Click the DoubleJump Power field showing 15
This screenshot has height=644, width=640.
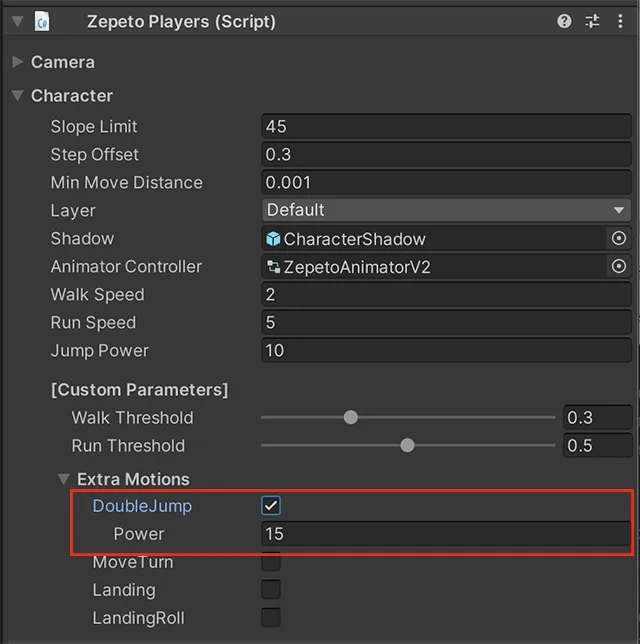[x=446, y=534]
